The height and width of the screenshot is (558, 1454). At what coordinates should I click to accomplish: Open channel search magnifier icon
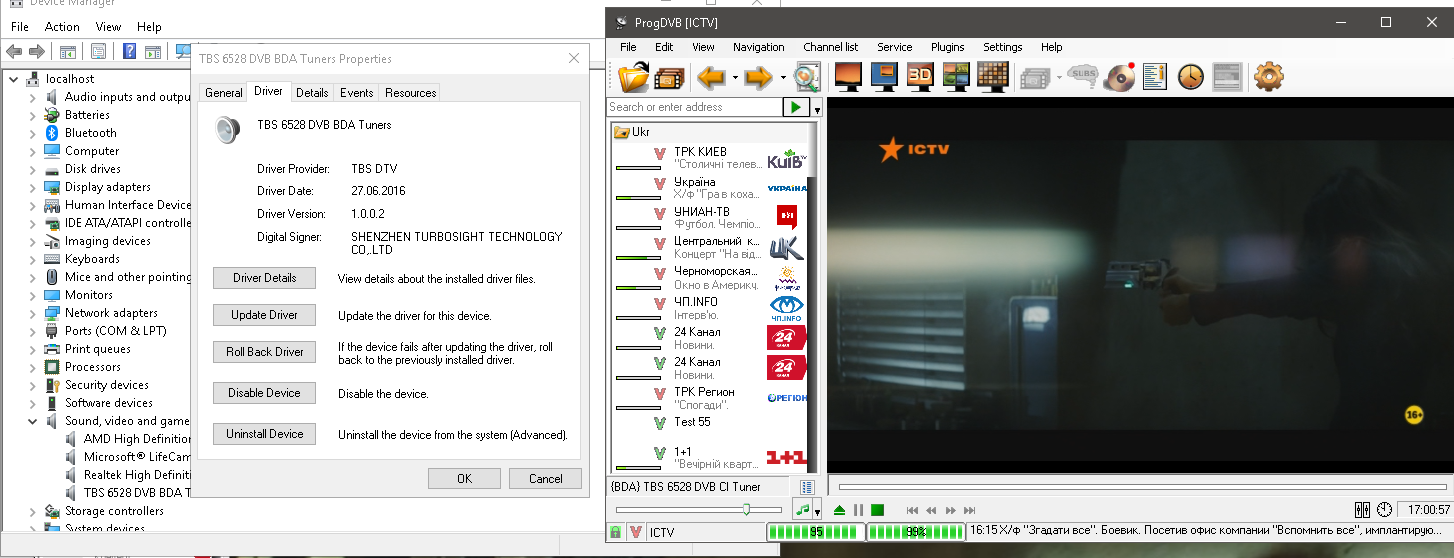point(807,77)
